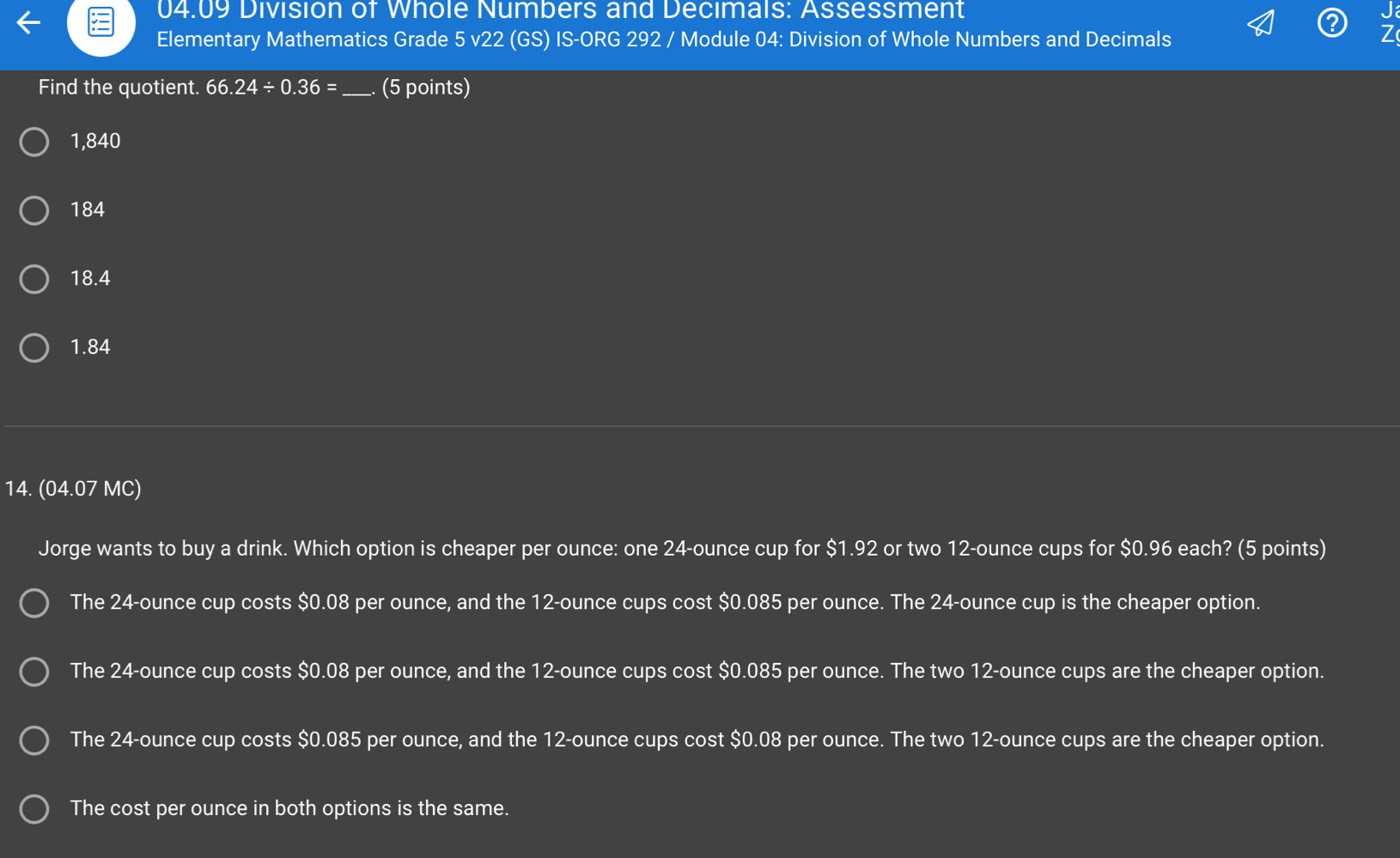Select the 1,840 answer option
The image size is (1400, 858).
[34, 142]
